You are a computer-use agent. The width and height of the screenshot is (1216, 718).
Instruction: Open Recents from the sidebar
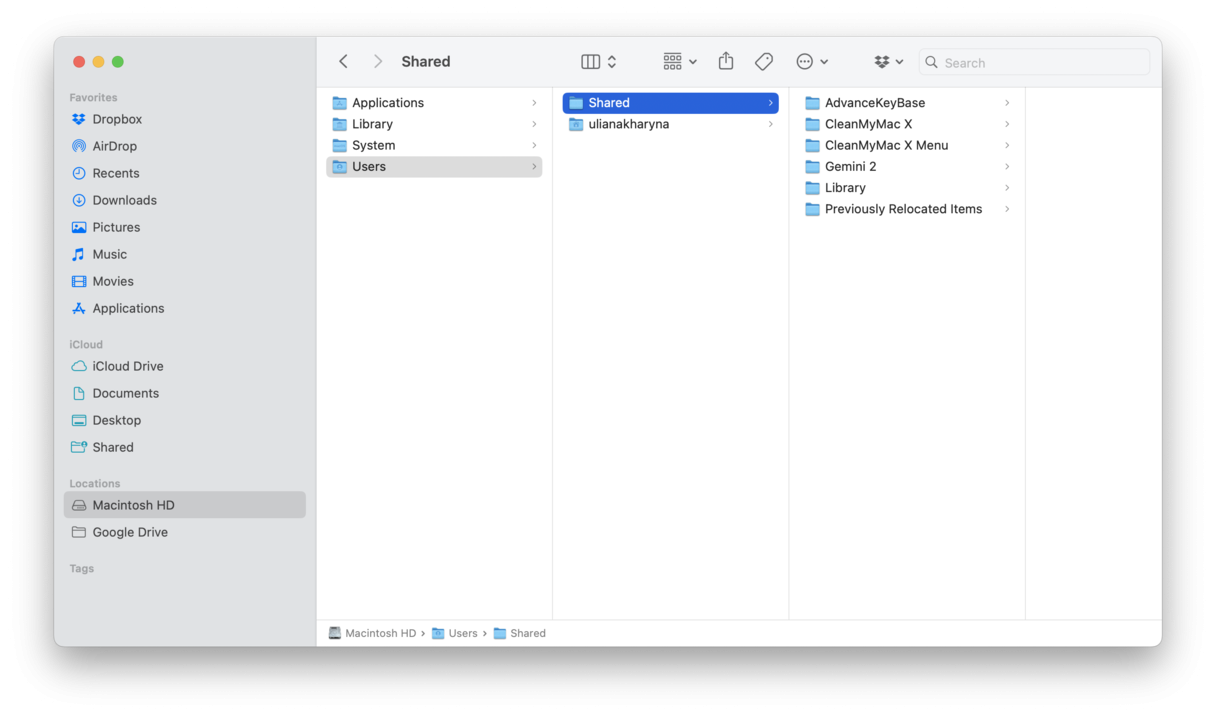[116, 172]
